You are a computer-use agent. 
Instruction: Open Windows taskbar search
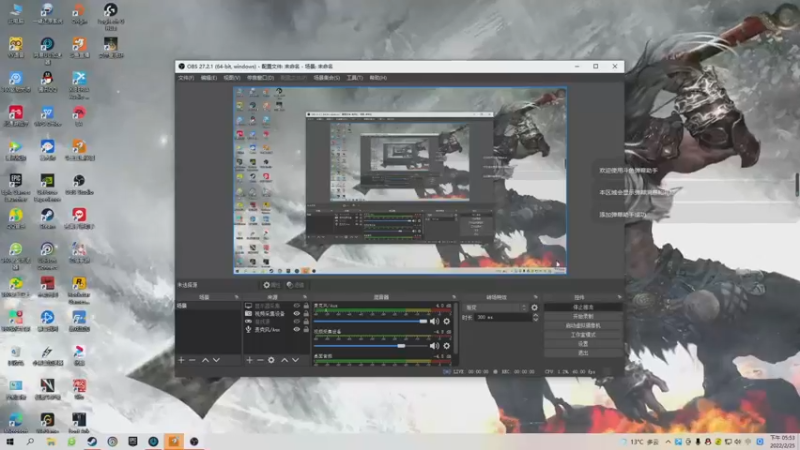tap(30, 441)
